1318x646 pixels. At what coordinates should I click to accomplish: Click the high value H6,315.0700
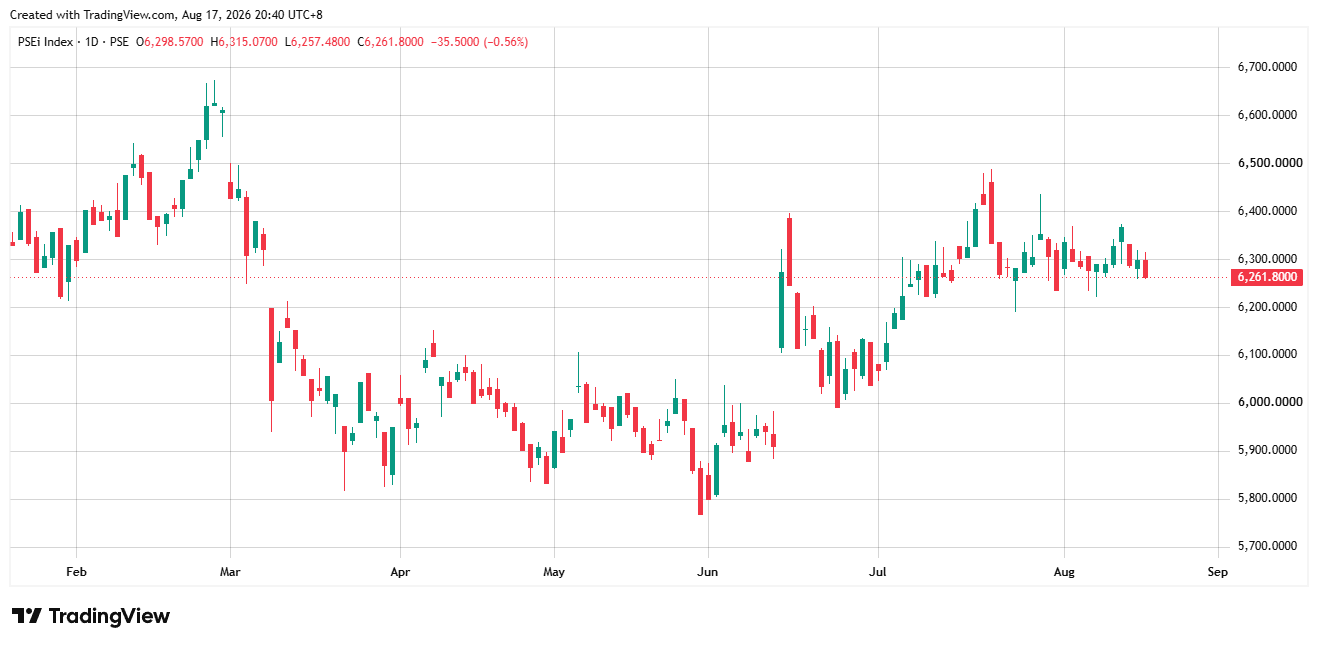(x=243, y=42)
